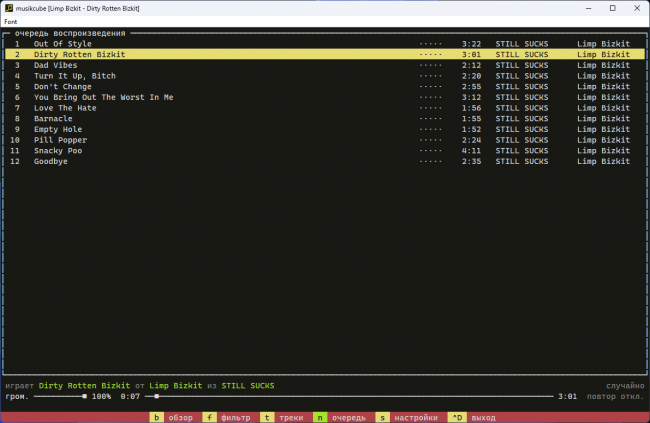Select the 't' tracks shortcut key
This screenshot has height=423, width=650.
(267, 418)
